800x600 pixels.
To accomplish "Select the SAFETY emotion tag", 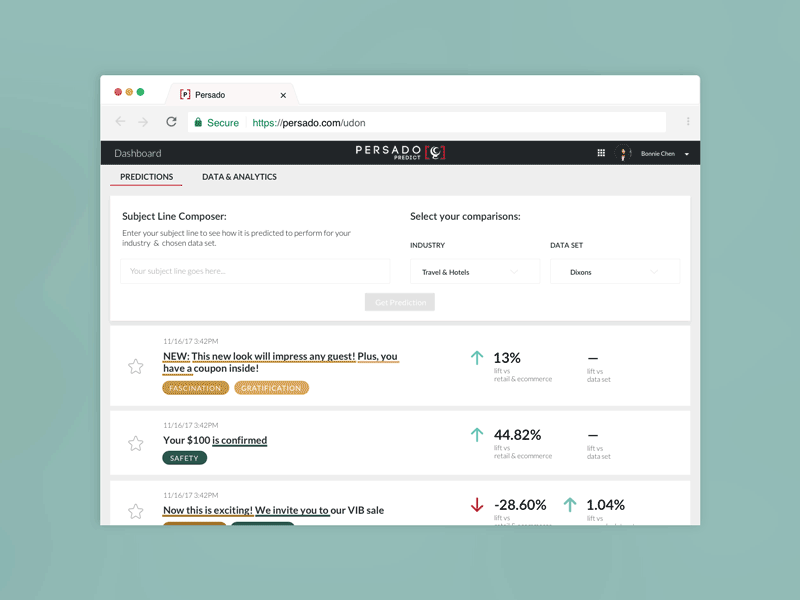I will 184,458.
